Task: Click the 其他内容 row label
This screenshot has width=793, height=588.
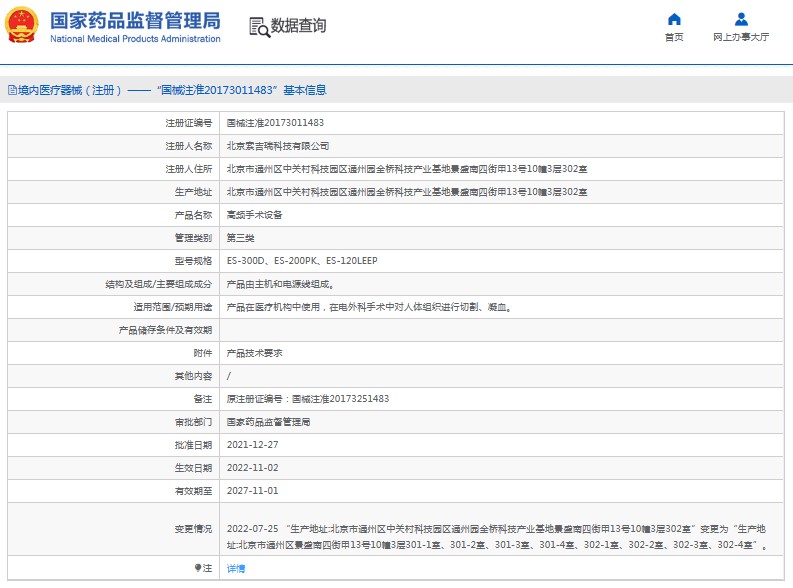Action: tap(193, 376)
